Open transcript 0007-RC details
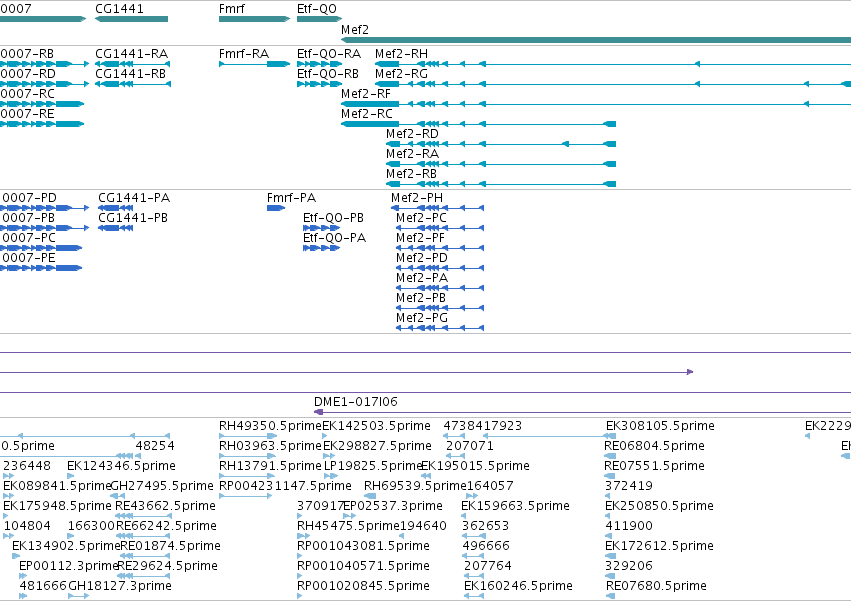Image resolution: width=851 pixels, height=601 pixels. [x=27, y=94]
